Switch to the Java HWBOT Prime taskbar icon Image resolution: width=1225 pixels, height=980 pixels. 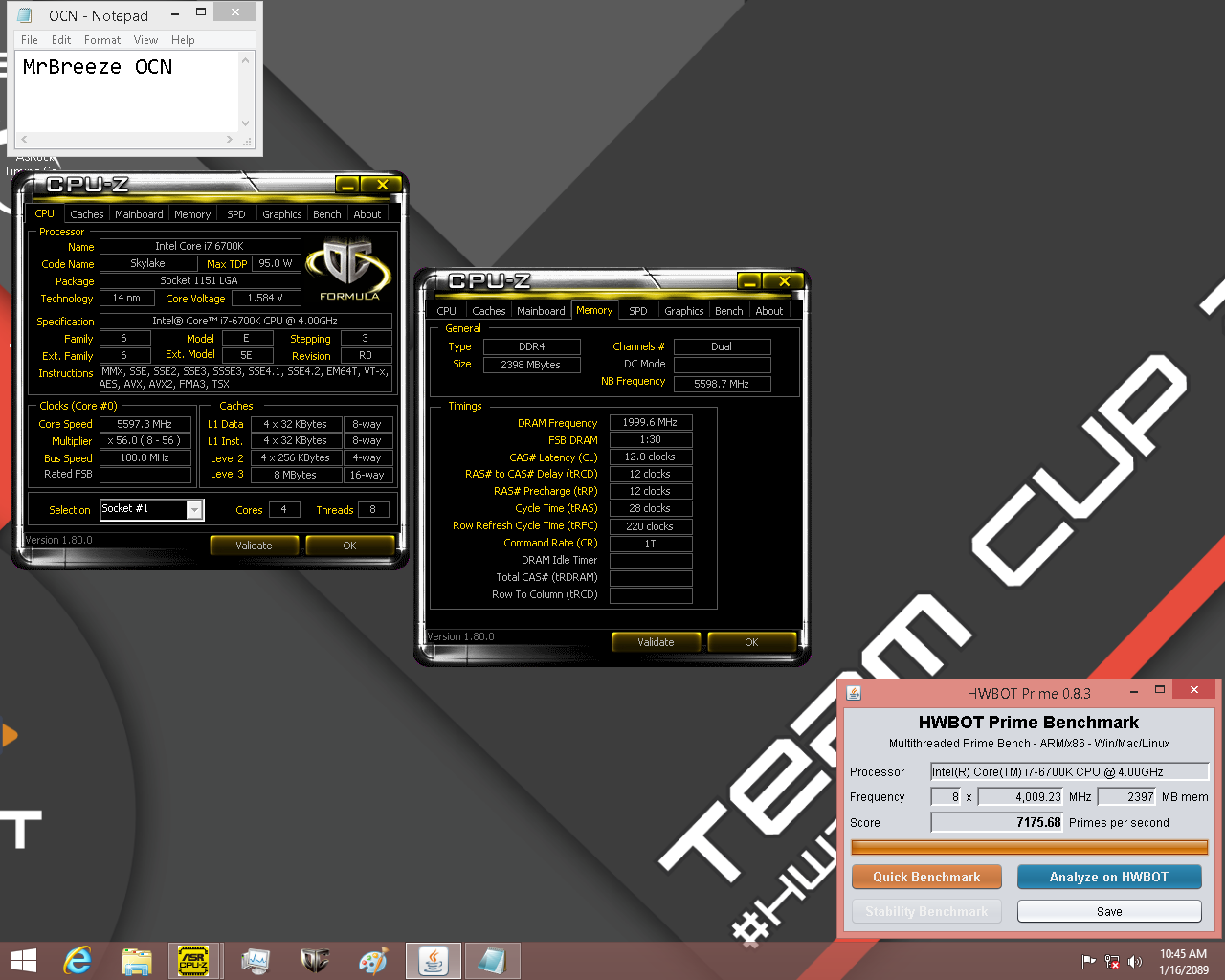pyautogui.click(x=434, y=961)
